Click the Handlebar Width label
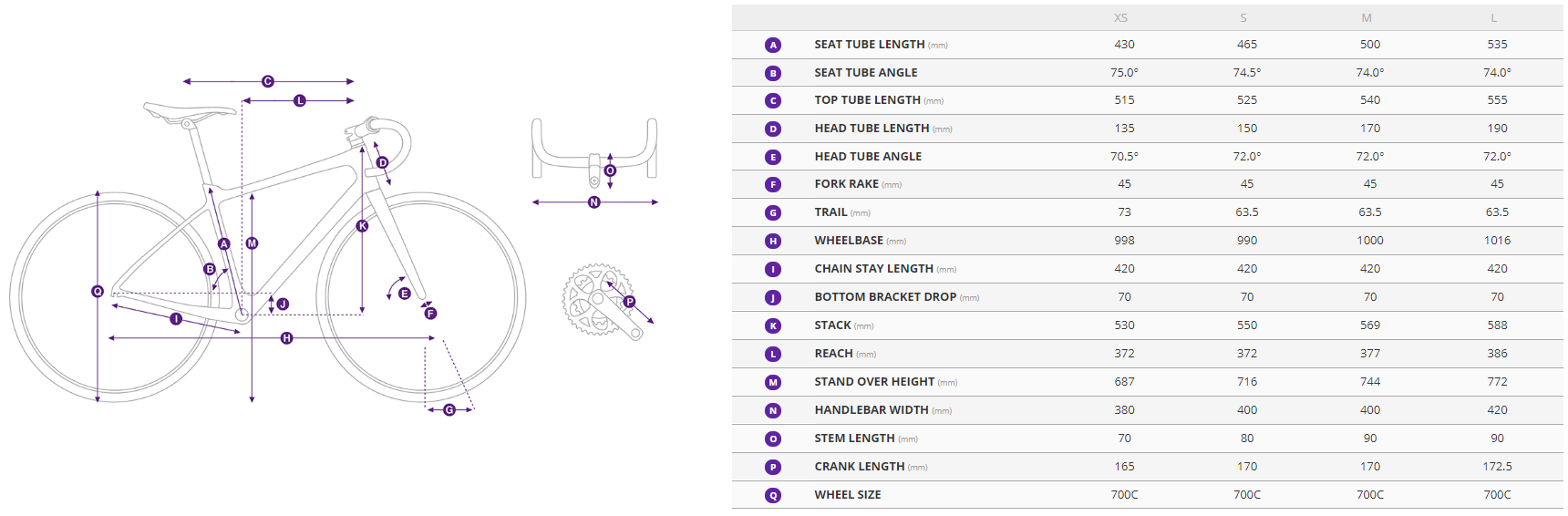This screenshot has width=1568, height=516. 872,410
